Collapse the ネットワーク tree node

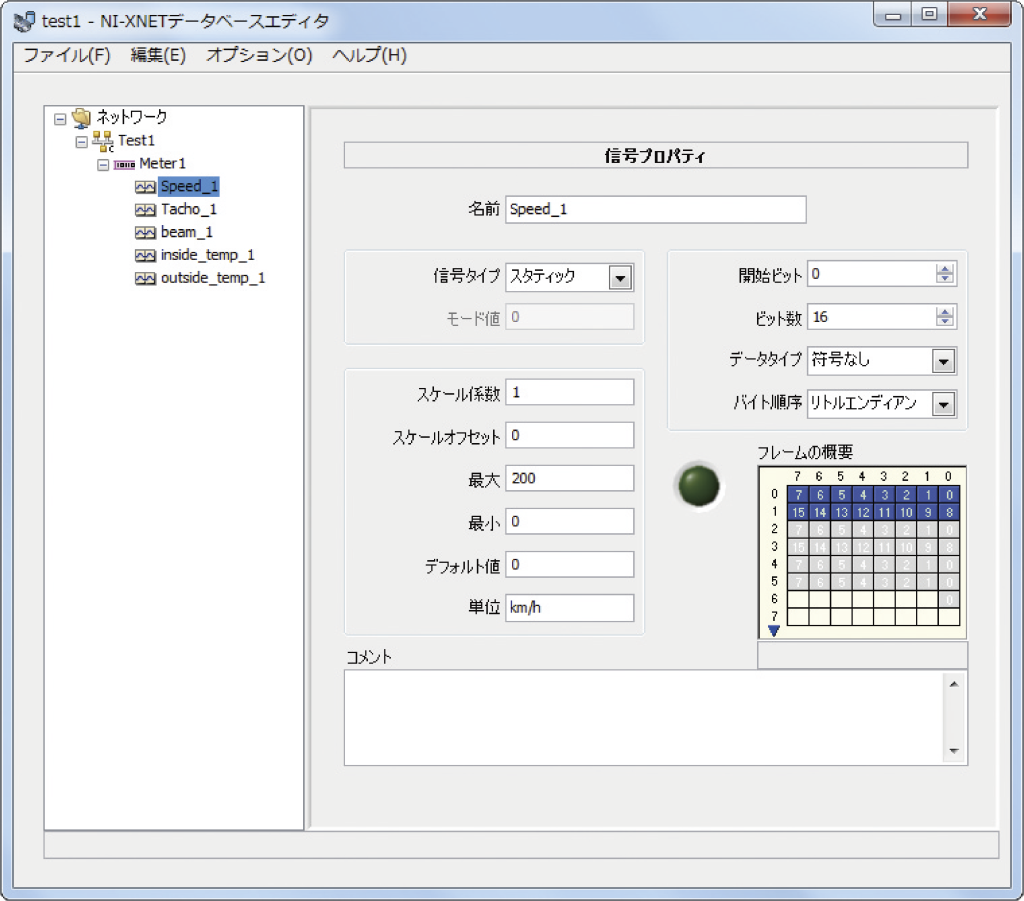point(60,119)
